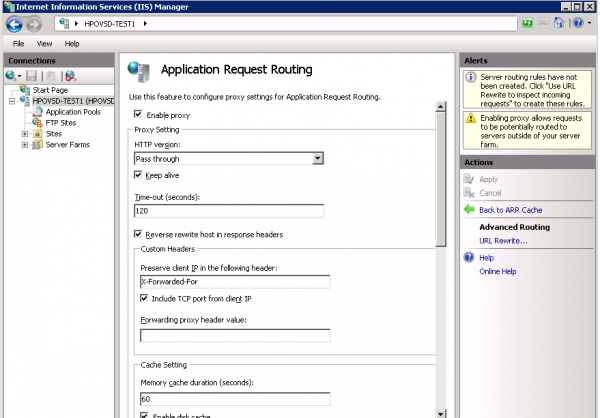Open breadcrumb arrow after HPOVSD-TEST1 in address bar
This screenshot has width=600, height=418.
[x=145, y=24]
